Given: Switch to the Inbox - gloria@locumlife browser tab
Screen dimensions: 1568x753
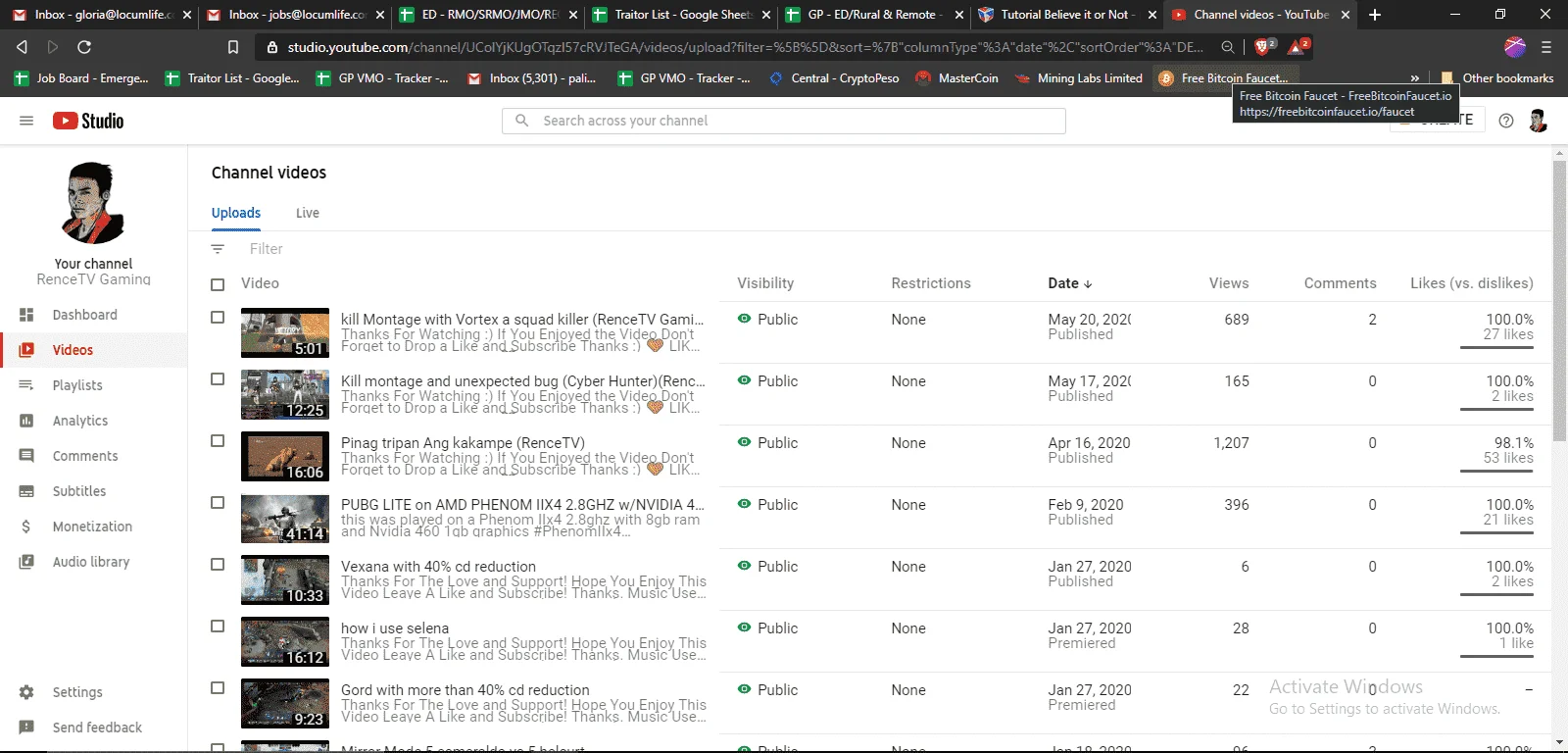Looking at the screenshot, I should pyautogui.click(x=99, y=15).
